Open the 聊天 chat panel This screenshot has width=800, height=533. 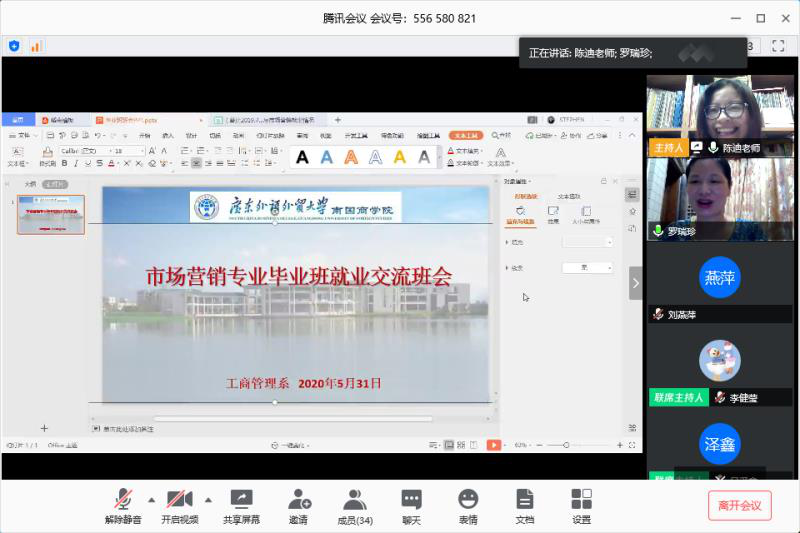[411, 506]
